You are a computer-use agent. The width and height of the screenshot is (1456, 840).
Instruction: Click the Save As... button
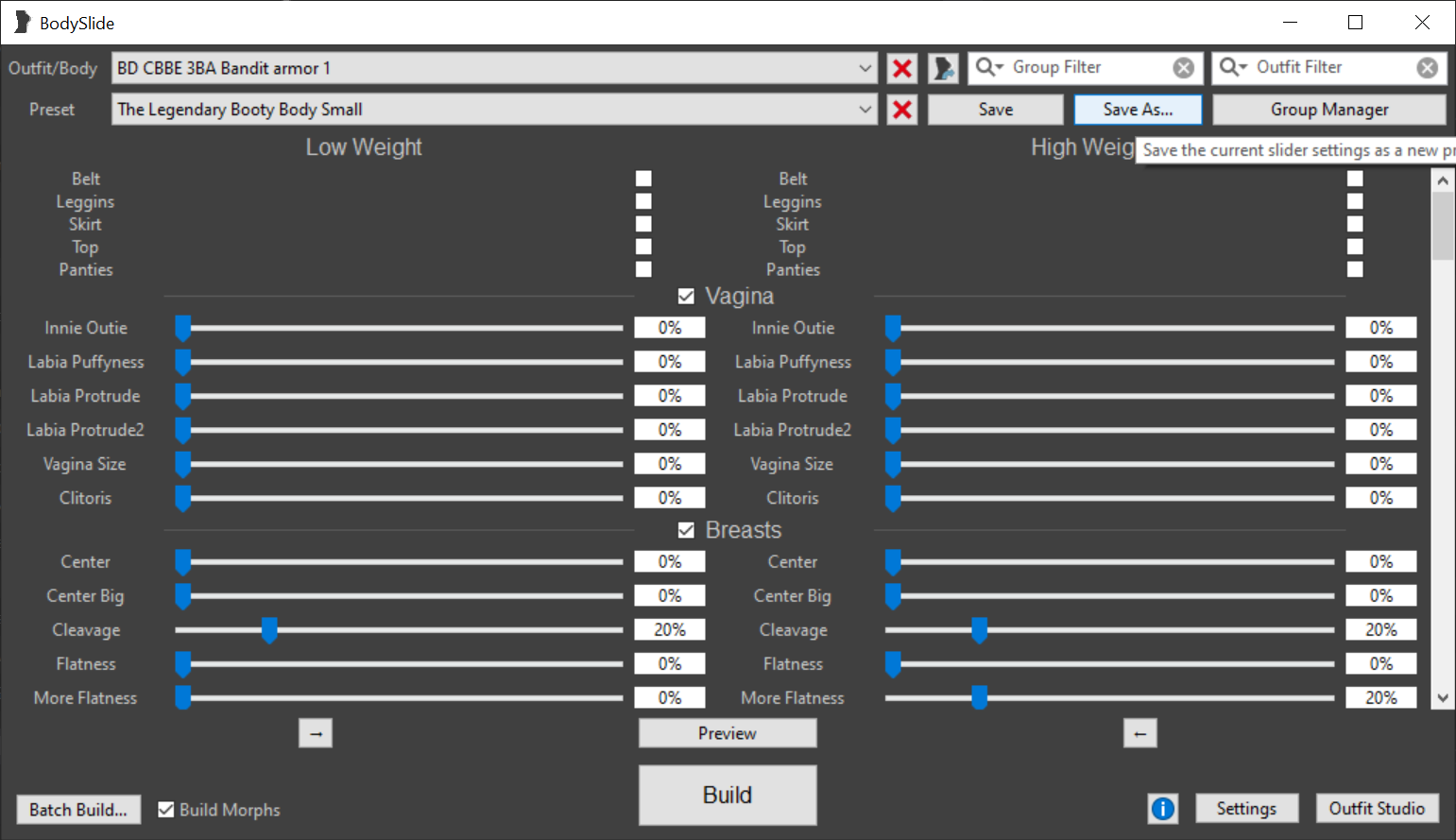point(1139,110)
